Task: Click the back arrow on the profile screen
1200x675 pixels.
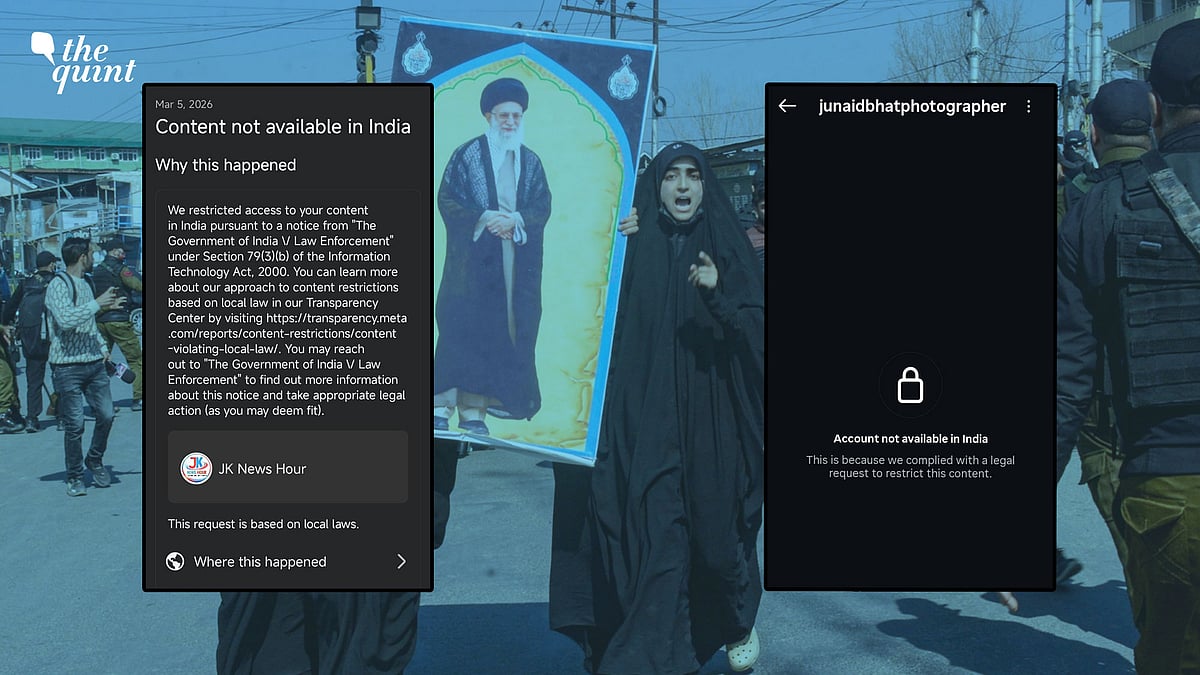Action: click(x=787, y=105)
